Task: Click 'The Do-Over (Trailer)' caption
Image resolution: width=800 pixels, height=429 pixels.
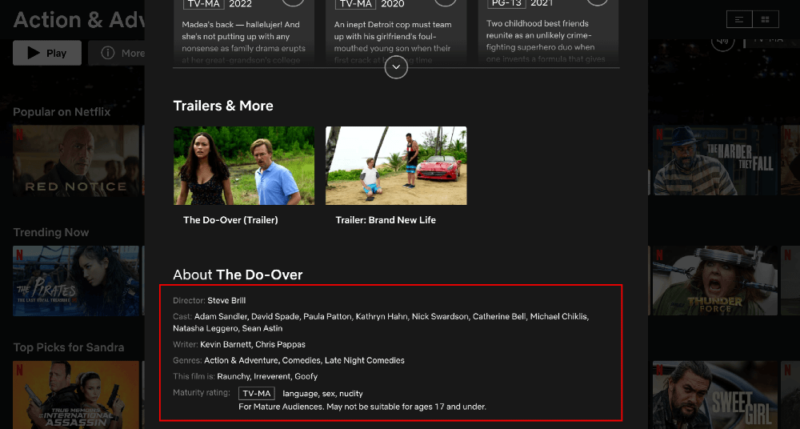Action: coord(231,220)
